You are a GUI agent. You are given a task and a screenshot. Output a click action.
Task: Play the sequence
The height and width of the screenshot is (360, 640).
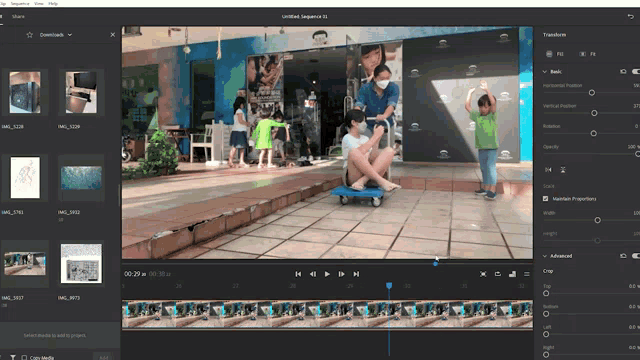(x=327, y=274)
